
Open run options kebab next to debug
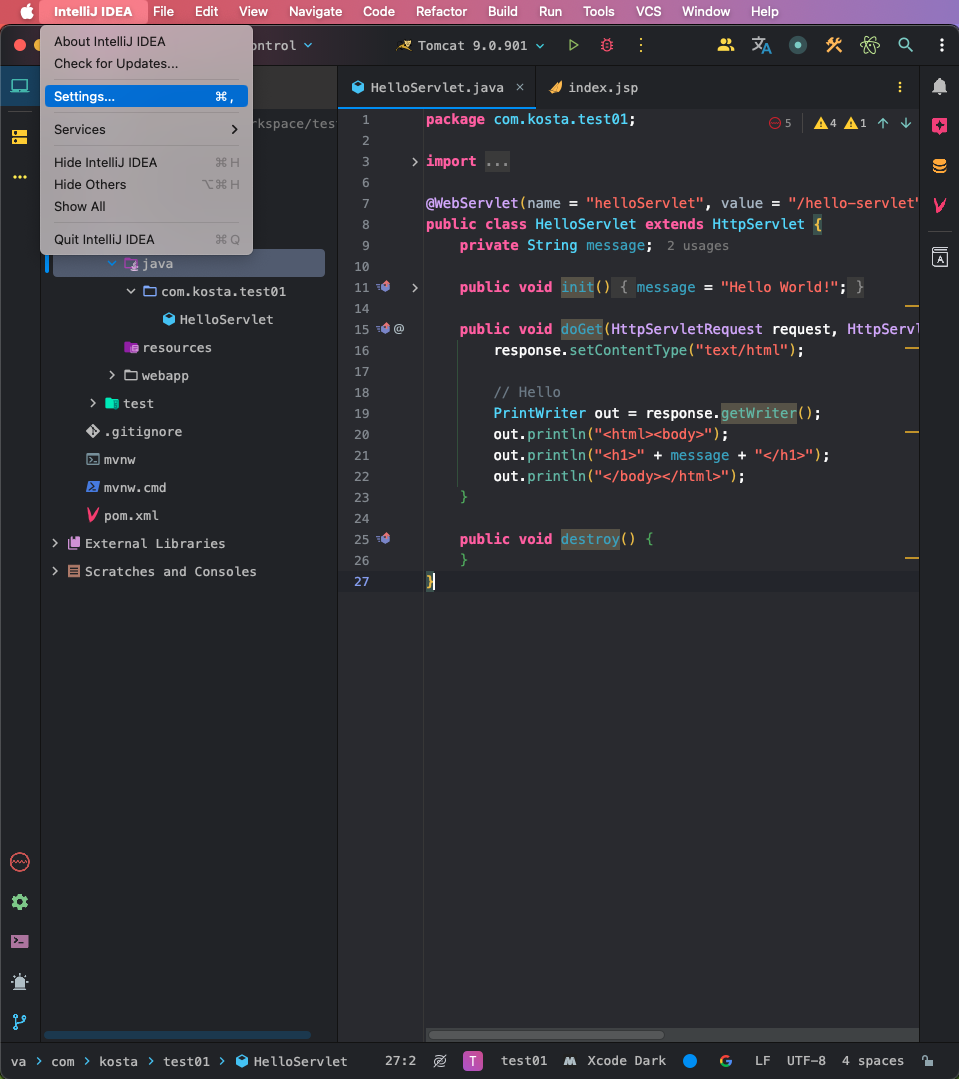pyautogui.click(x=640, y=45)
